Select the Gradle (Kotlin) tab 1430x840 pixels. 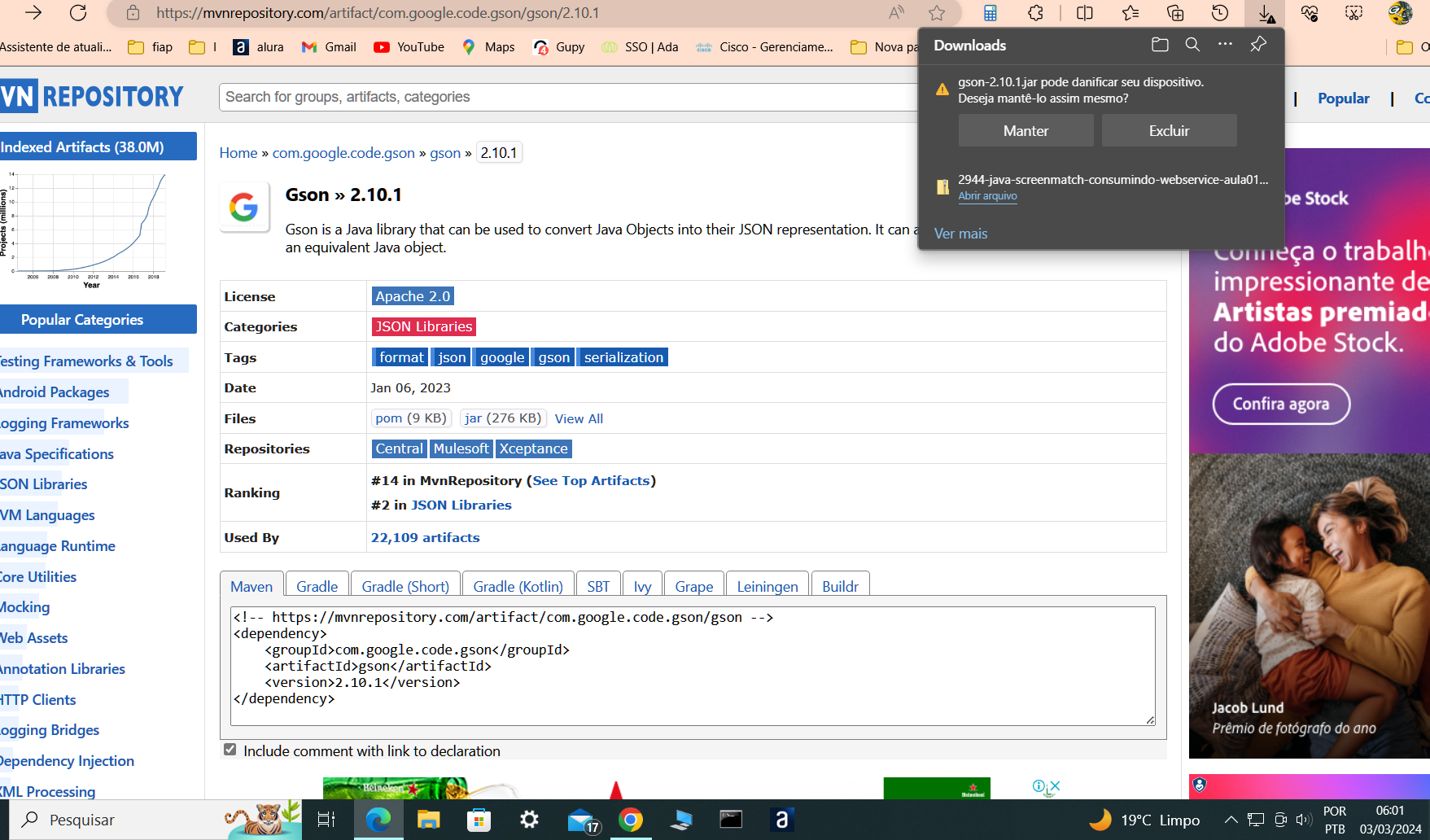[518, 586]
